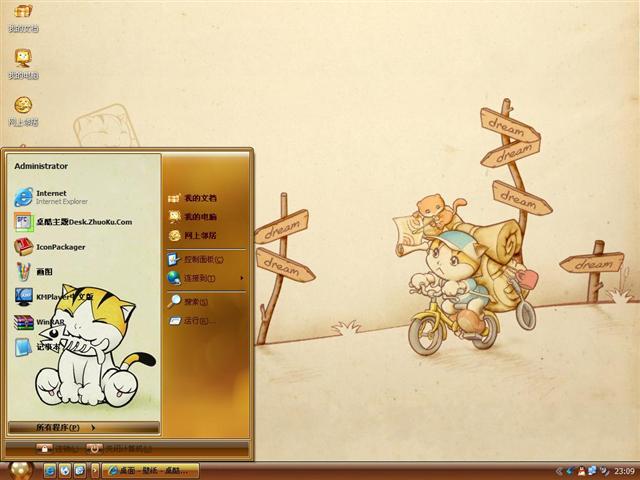Expand 所有程序(P) all programs list
The image size is (640, 480).
(84, 427)
